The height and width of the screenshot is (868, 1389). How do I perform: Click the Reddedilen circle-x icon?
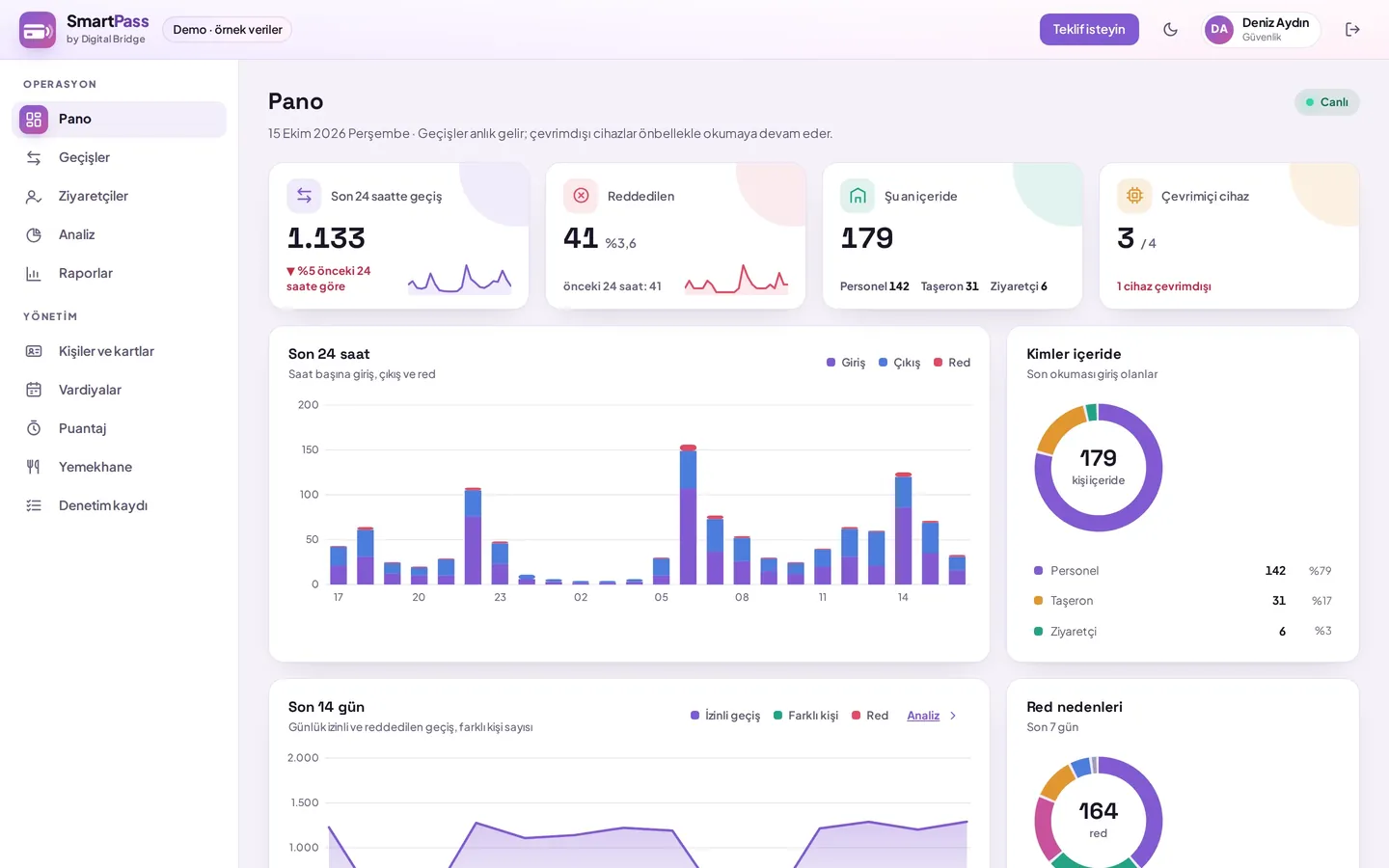(581, 196)
